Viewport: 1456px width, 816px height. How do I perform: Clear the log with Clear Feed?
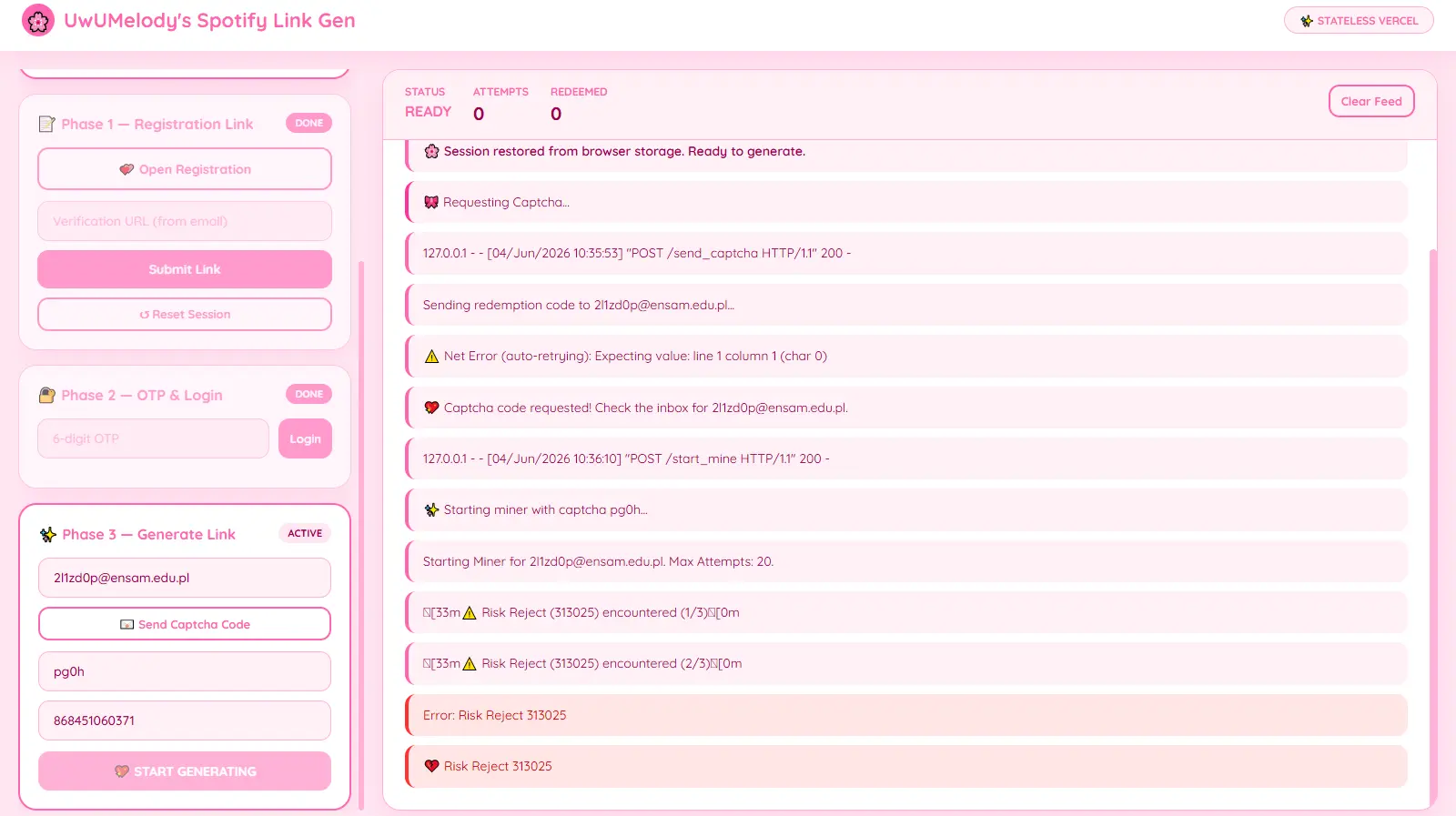coord(1371,101)
